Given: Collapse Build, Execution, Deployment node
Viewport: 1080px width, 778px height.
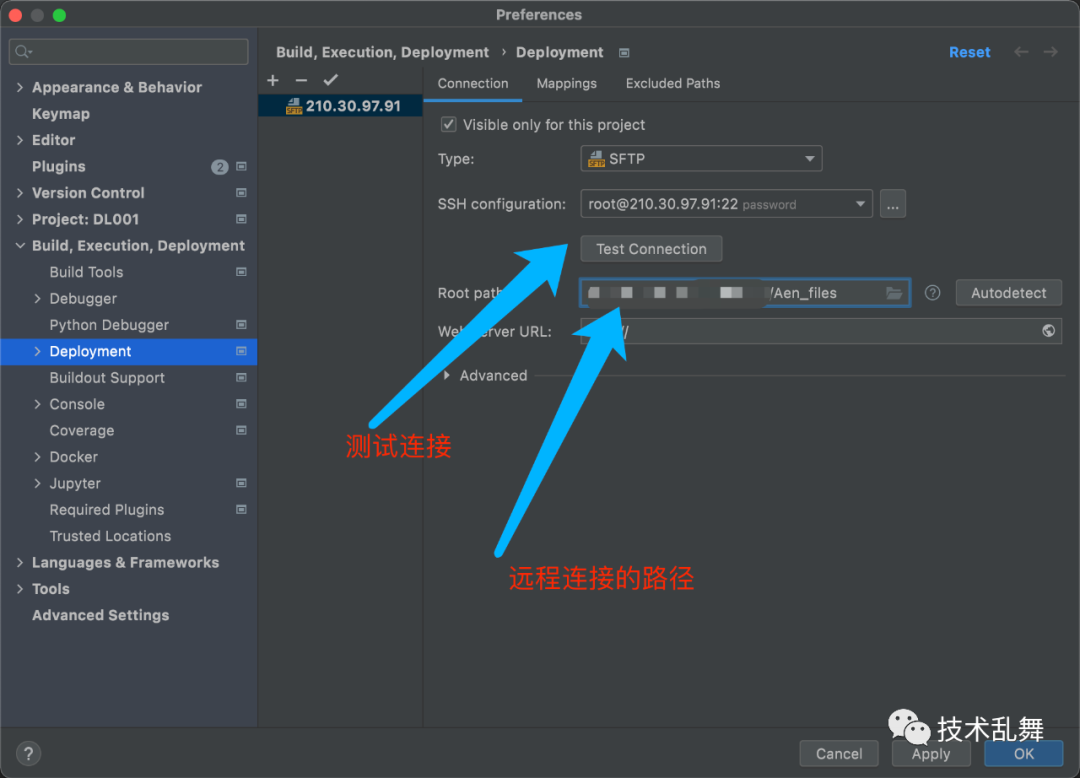Looking at the screenshot, I should click(20, 246).
